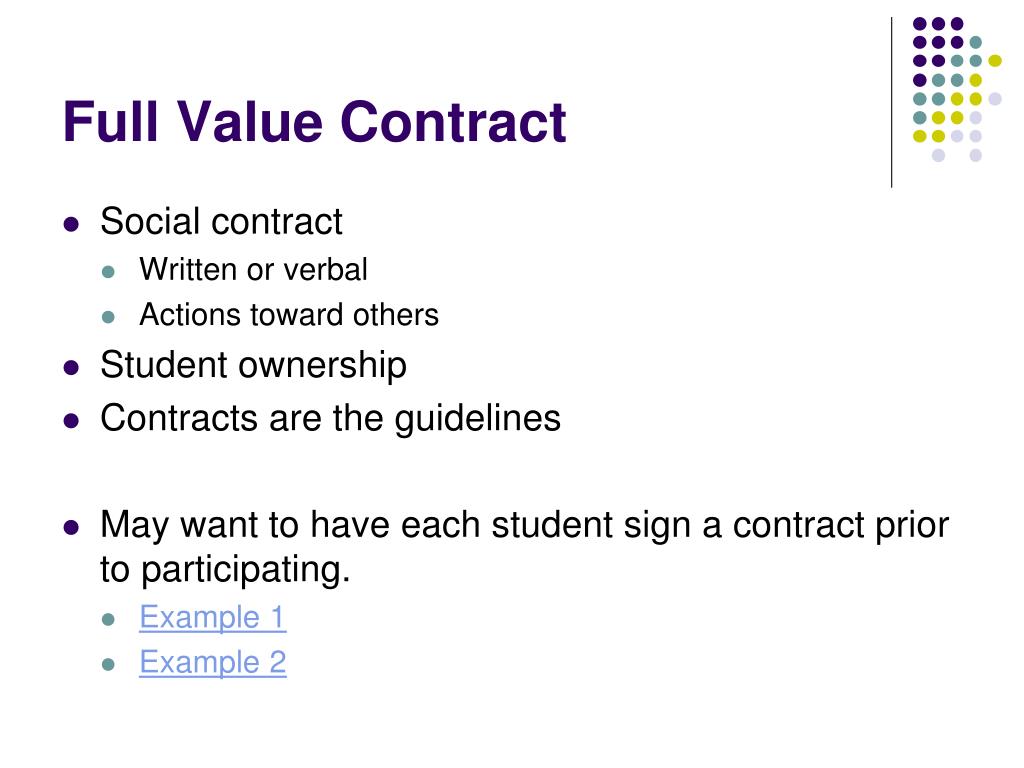The height and width of the screenshot is (768, 1024).
Task: Click Contracts are the guidelines text
Action: (330, 418)
